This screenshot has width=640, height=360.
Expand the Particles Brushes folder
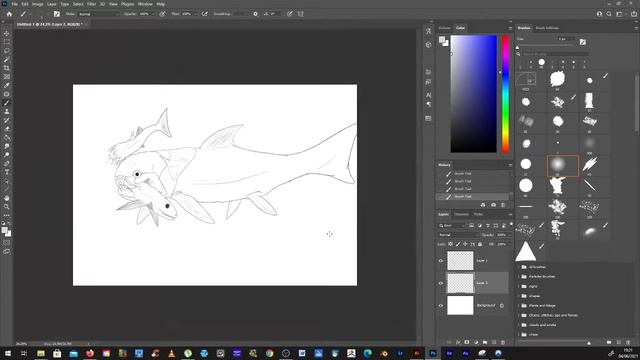point(519,277)
